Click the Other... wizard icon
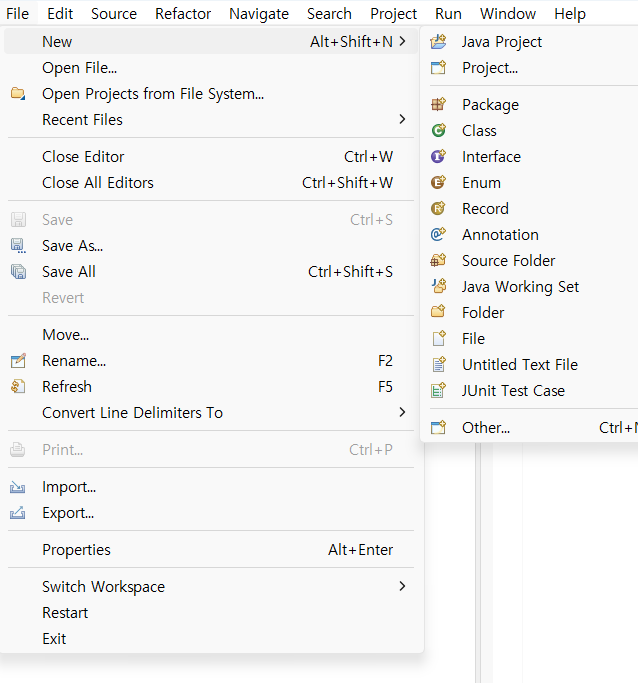The width and height of the screenshot is (638, 683). [x=439, y=428]
